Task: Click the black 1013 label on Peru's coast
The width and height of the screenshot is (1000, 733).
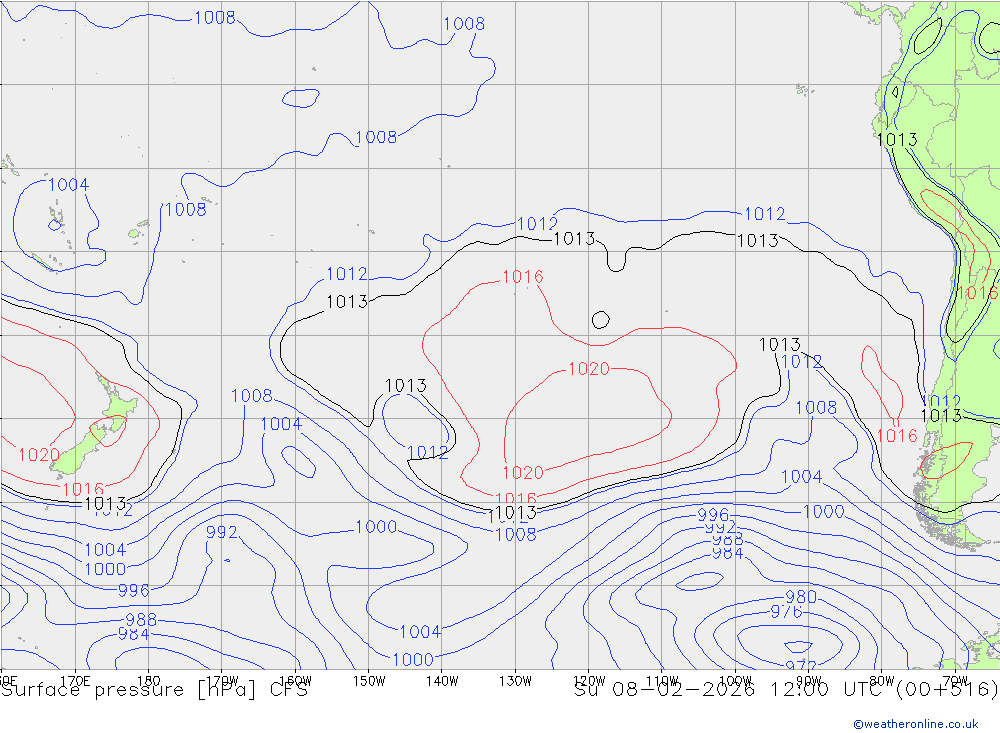Action: click(897, 140)
